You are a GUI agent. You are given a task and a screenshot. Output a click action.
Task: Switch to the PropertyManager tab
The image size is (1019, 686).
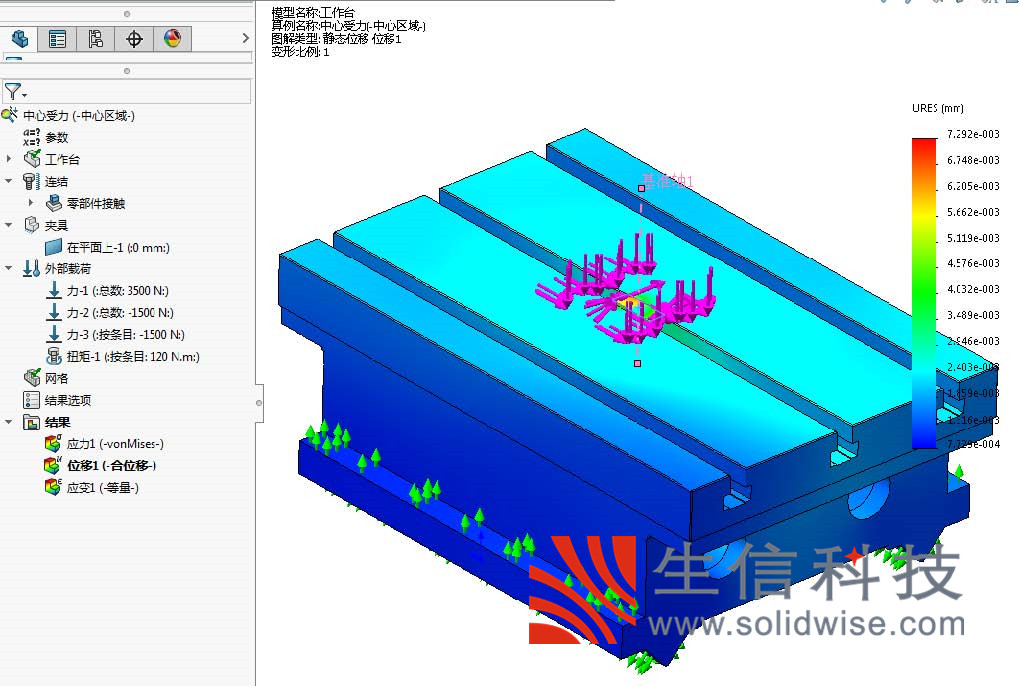tap(57, 39)
